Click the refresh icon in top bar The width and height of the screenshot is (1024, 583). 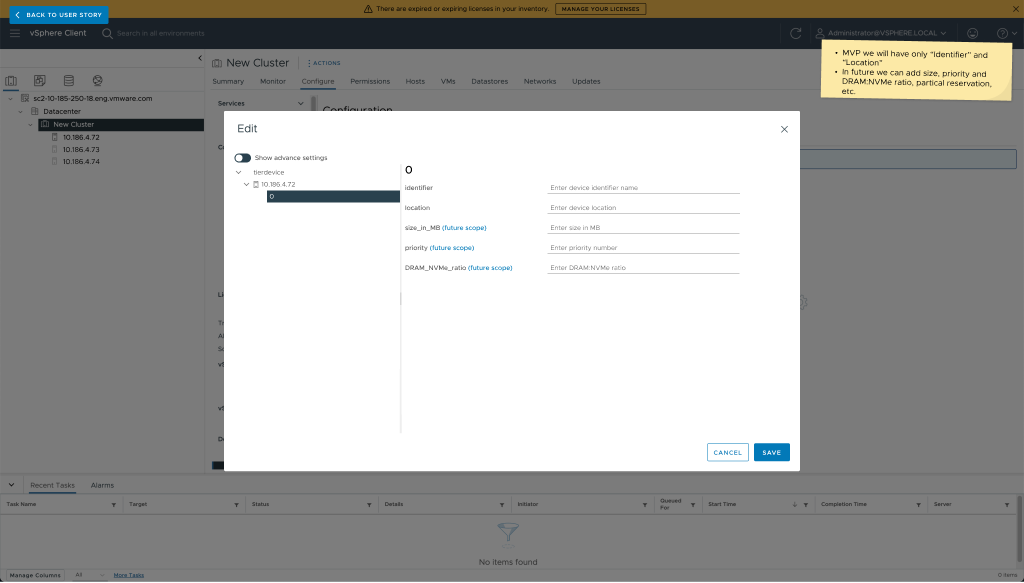[795, 33]
